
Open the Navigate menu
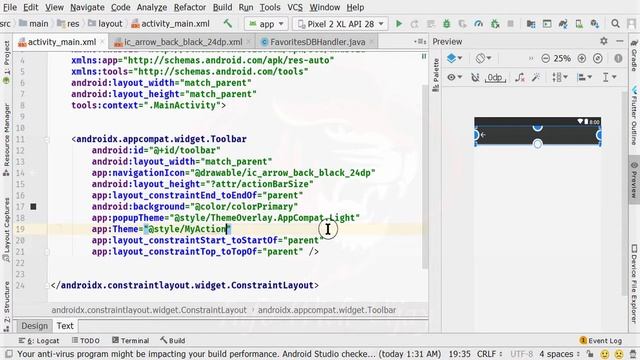tap(87, 7)
